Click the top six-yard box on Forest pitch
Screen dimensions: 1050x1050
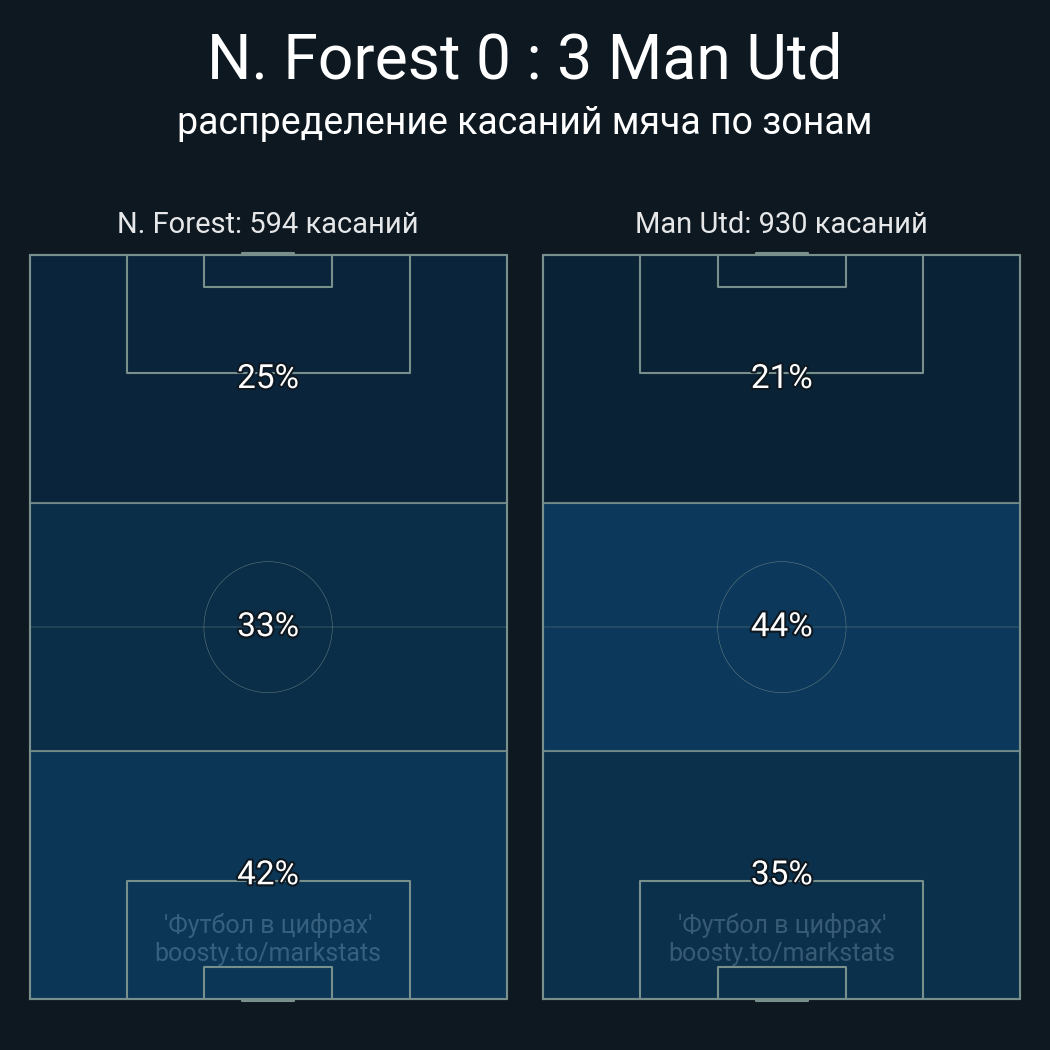coord(268,271)
